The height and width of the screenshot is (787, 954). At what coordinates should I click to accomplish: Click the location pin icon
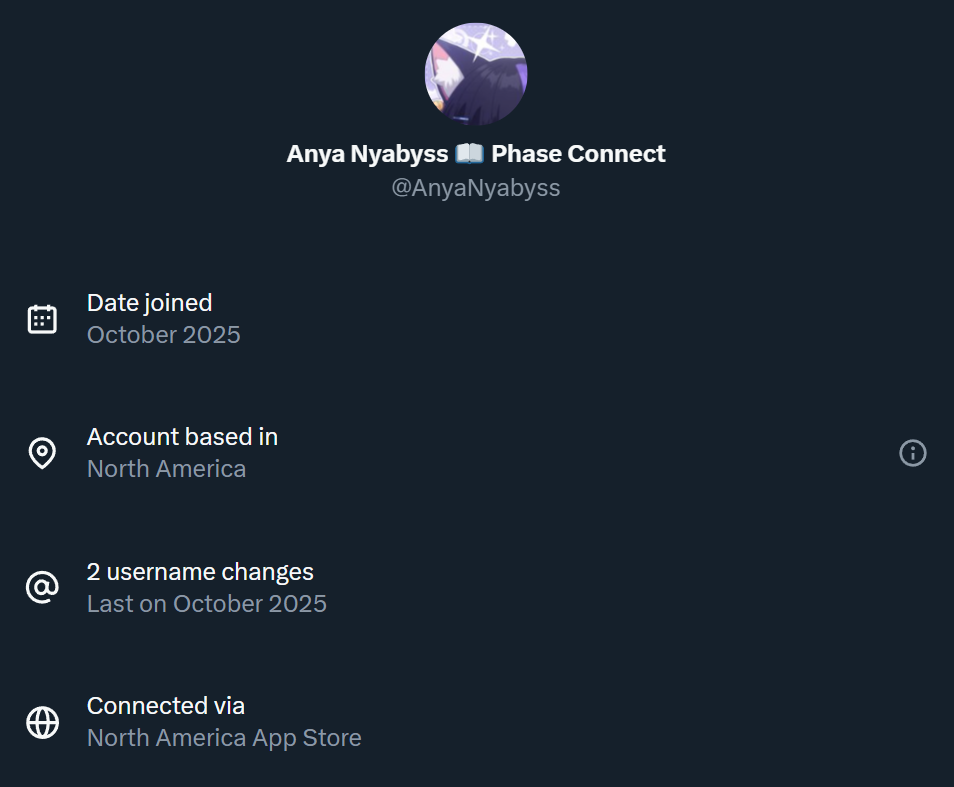pos(42,453)
